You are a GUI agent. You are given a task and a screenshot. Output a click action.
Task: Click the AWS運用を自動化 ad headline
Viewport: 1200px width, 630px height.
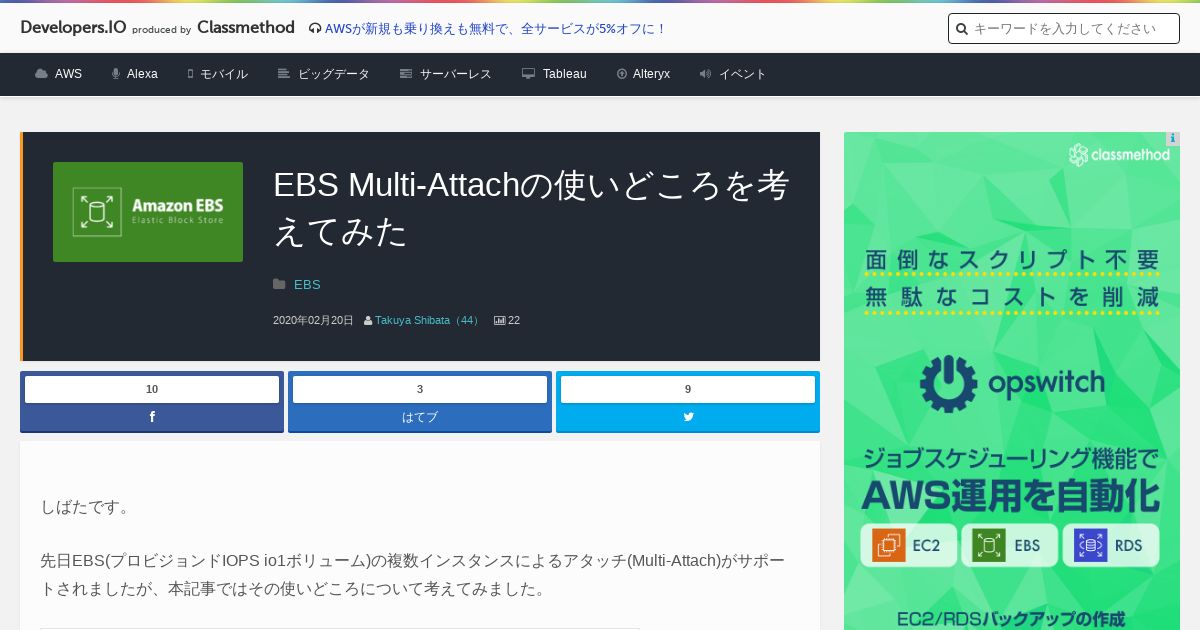pos(1011,496)
